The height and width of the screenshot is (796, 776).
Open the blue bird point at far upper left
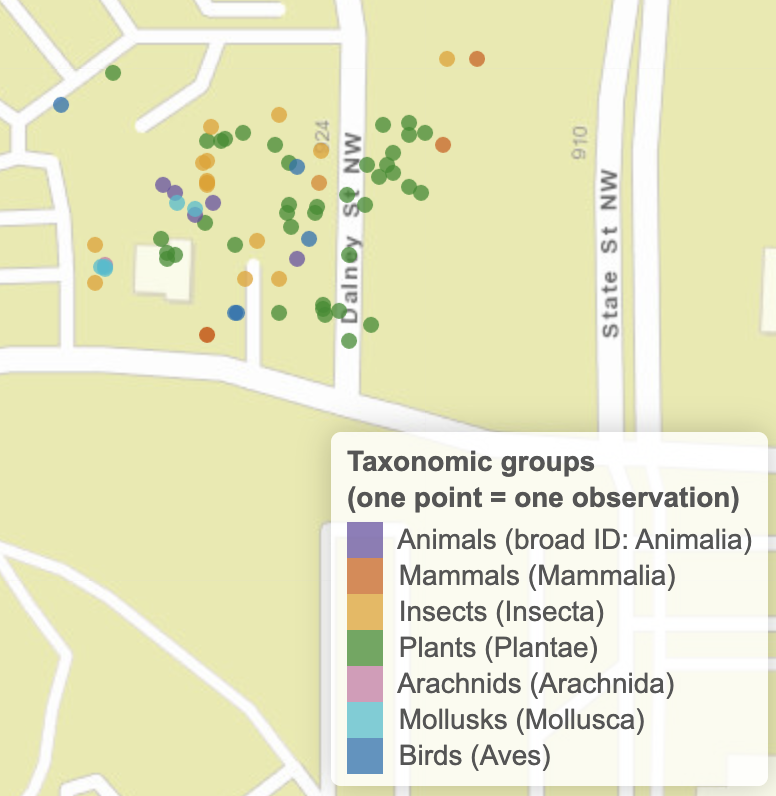61,105
